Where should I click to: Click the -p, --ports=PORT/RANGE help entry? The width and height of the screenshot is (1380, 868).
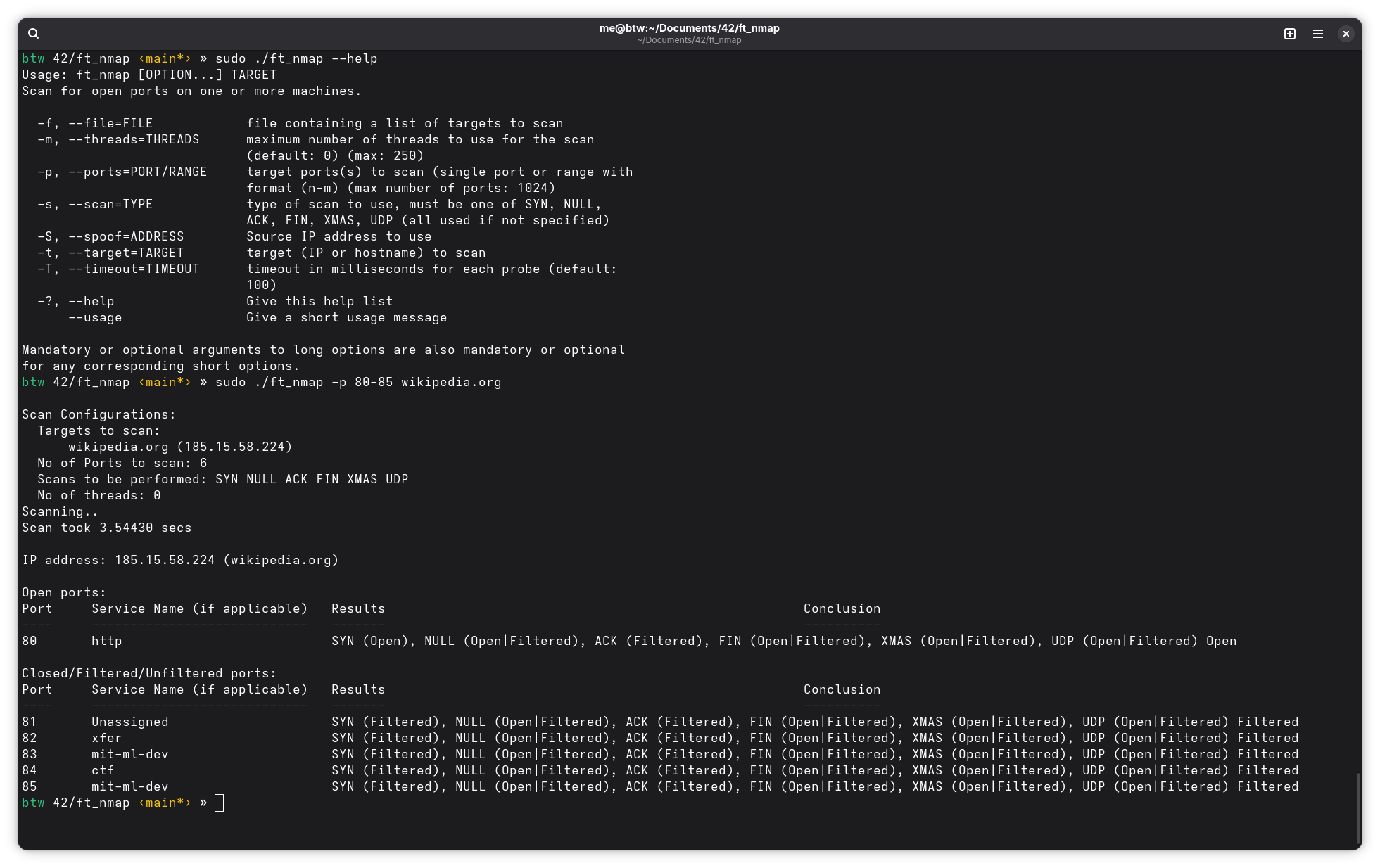(x=122, y=171)
